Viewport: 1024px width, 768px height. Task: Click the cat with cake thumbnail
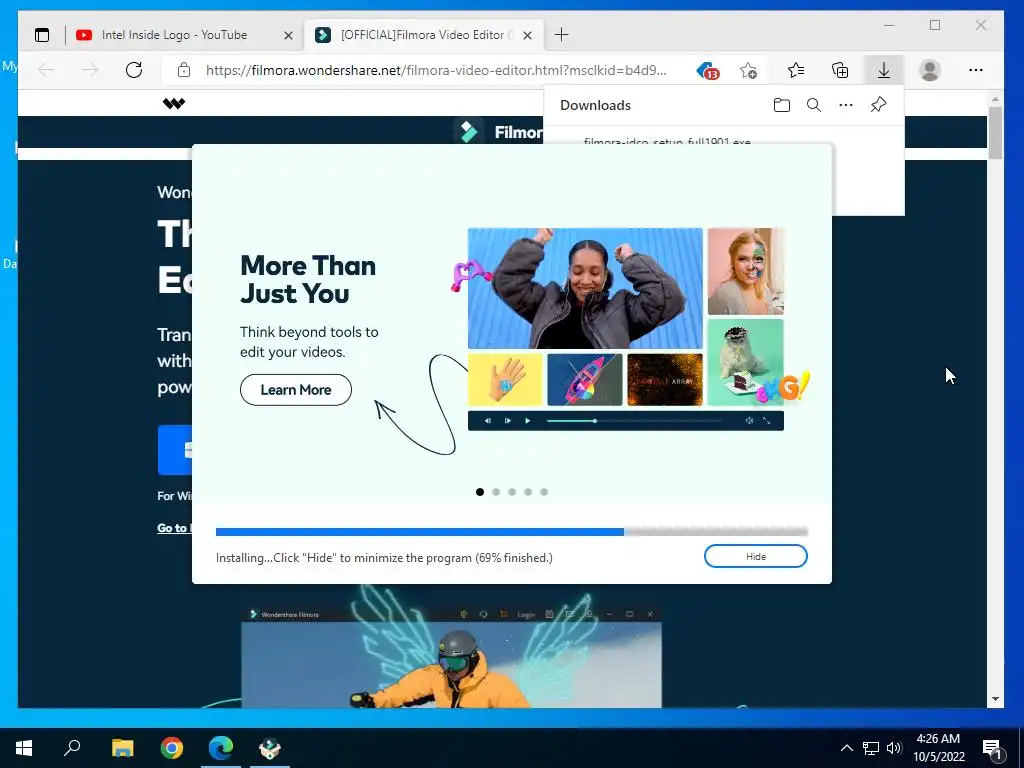pos(746,362)
